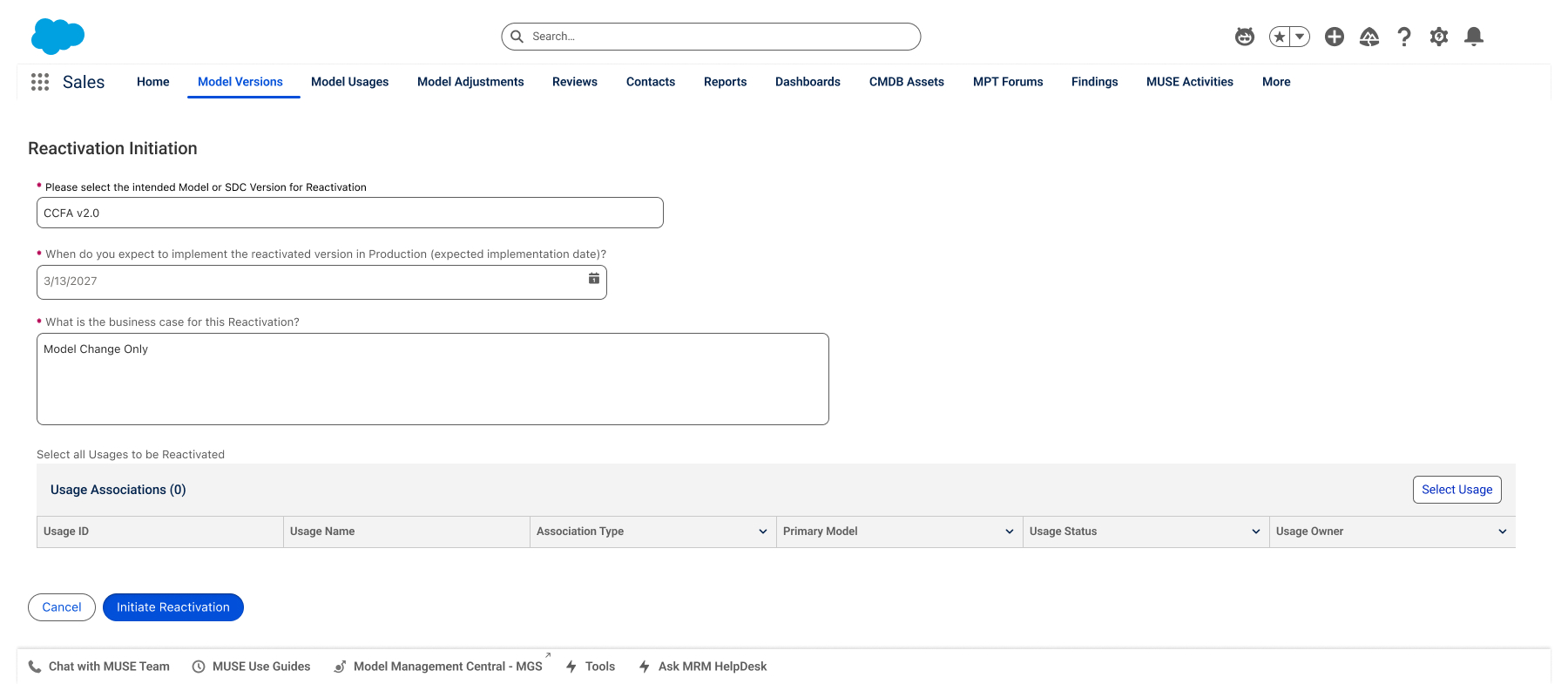Open the Association Type column menu
The image size is (1568, 684).
coord(763,532)
